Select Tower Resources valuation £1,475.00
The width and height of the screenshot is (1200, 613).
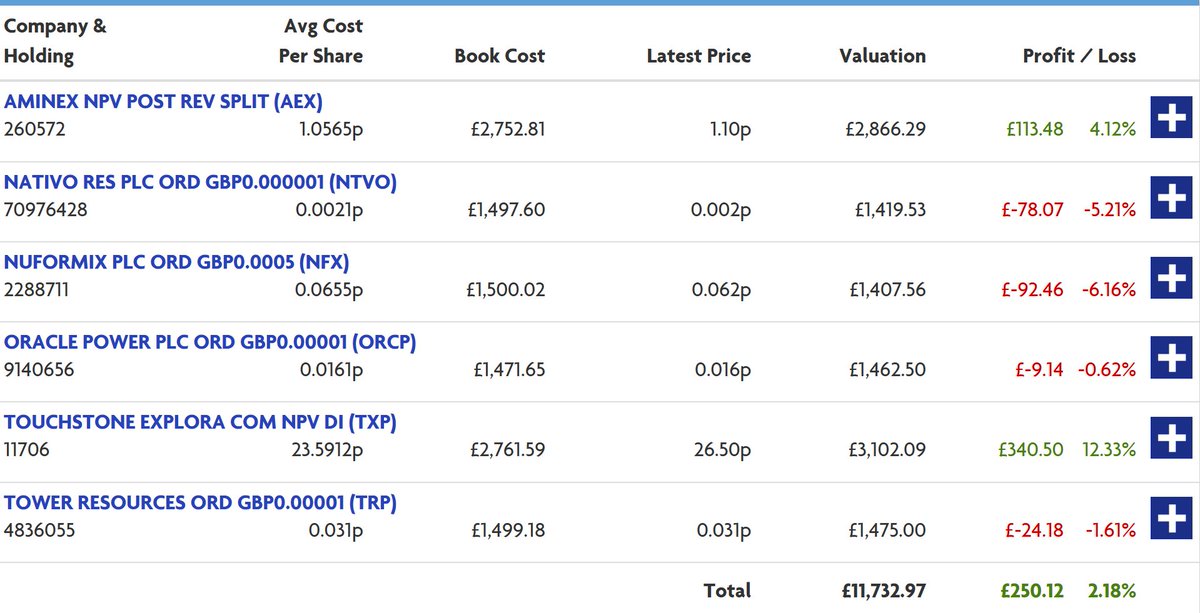[x=888, y=529]
